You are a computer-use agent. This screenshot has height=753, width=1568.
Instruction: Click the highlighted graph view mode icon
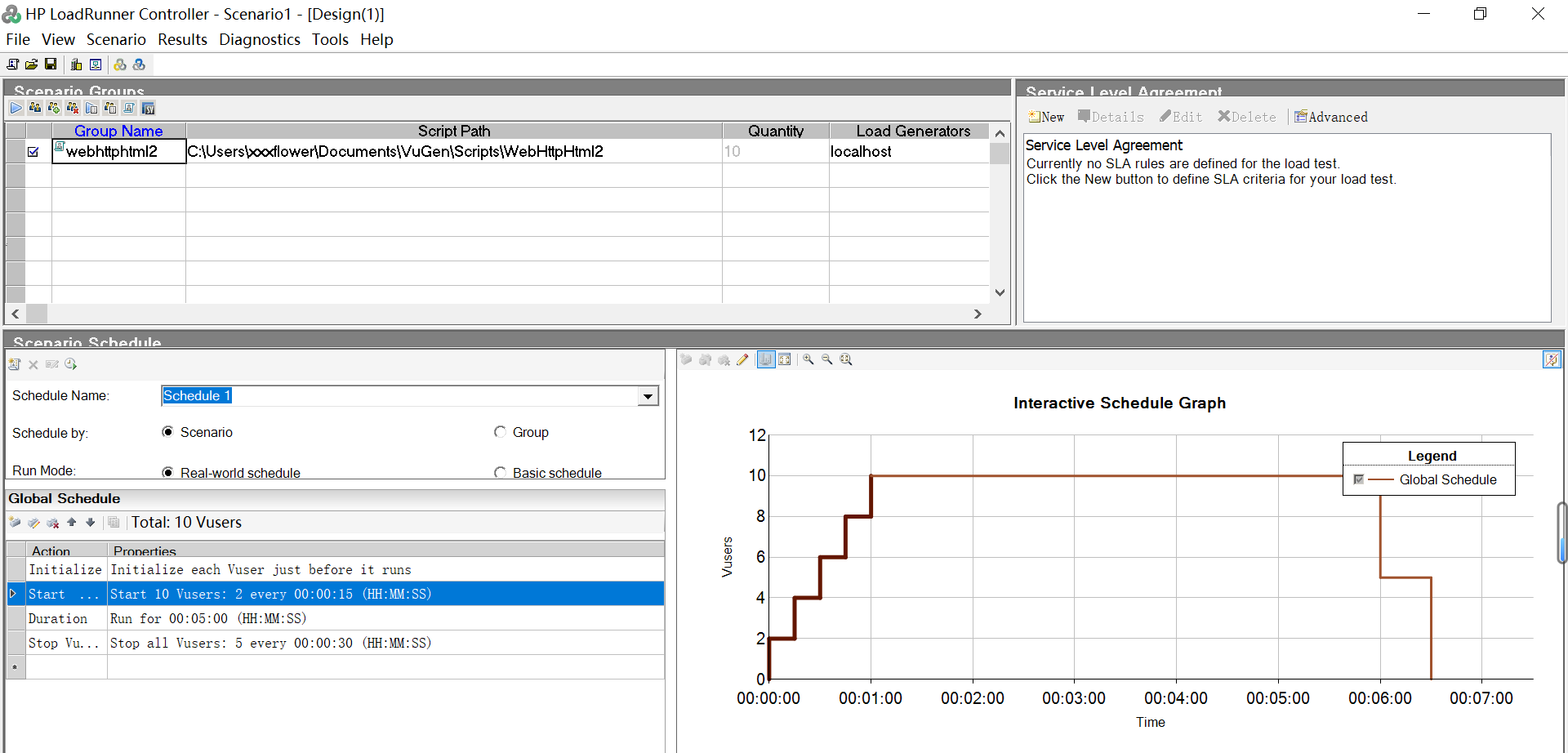(766, 359)
